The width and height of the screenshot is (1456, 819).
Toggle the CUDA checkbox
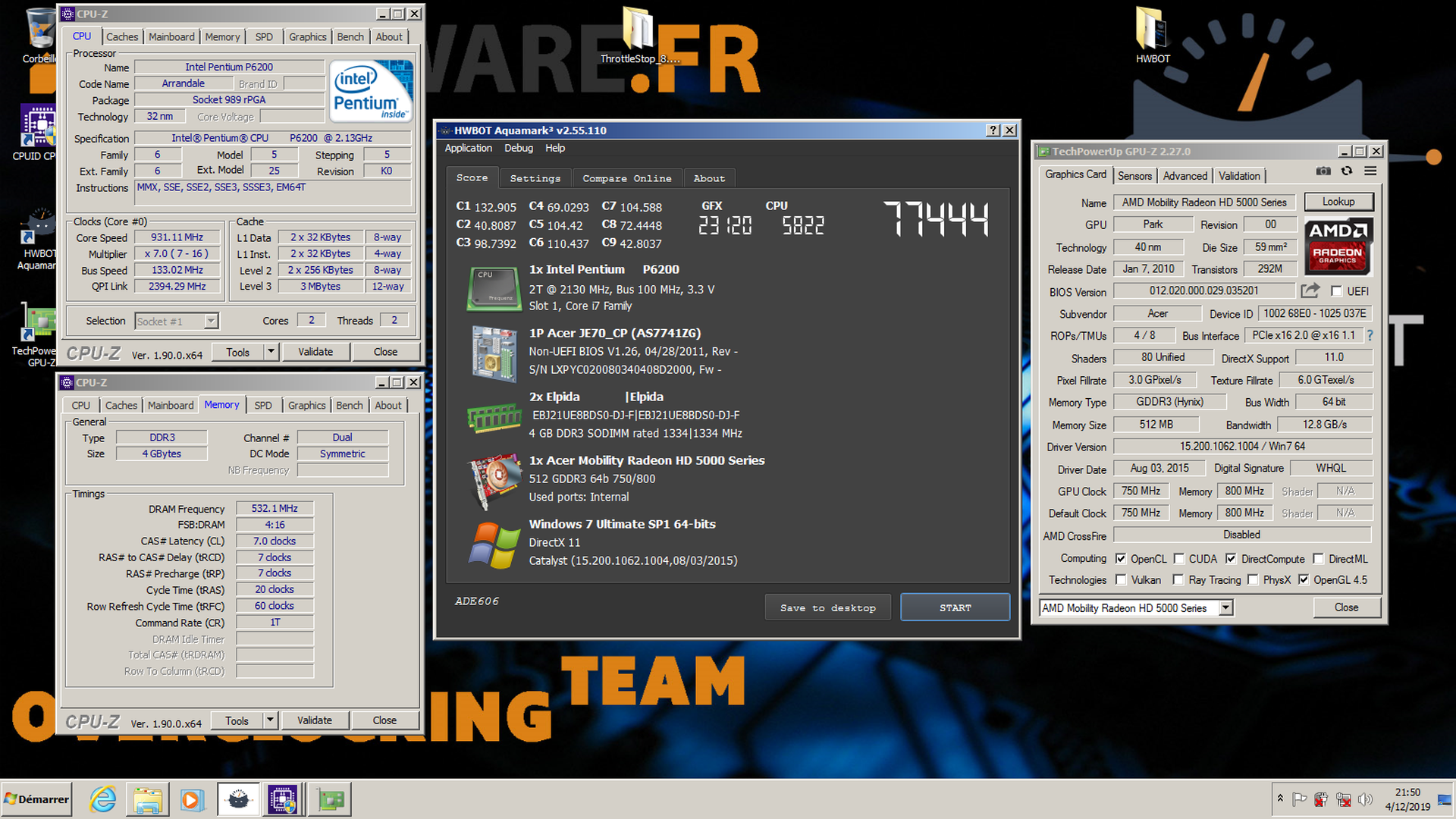pos(1178,559)
